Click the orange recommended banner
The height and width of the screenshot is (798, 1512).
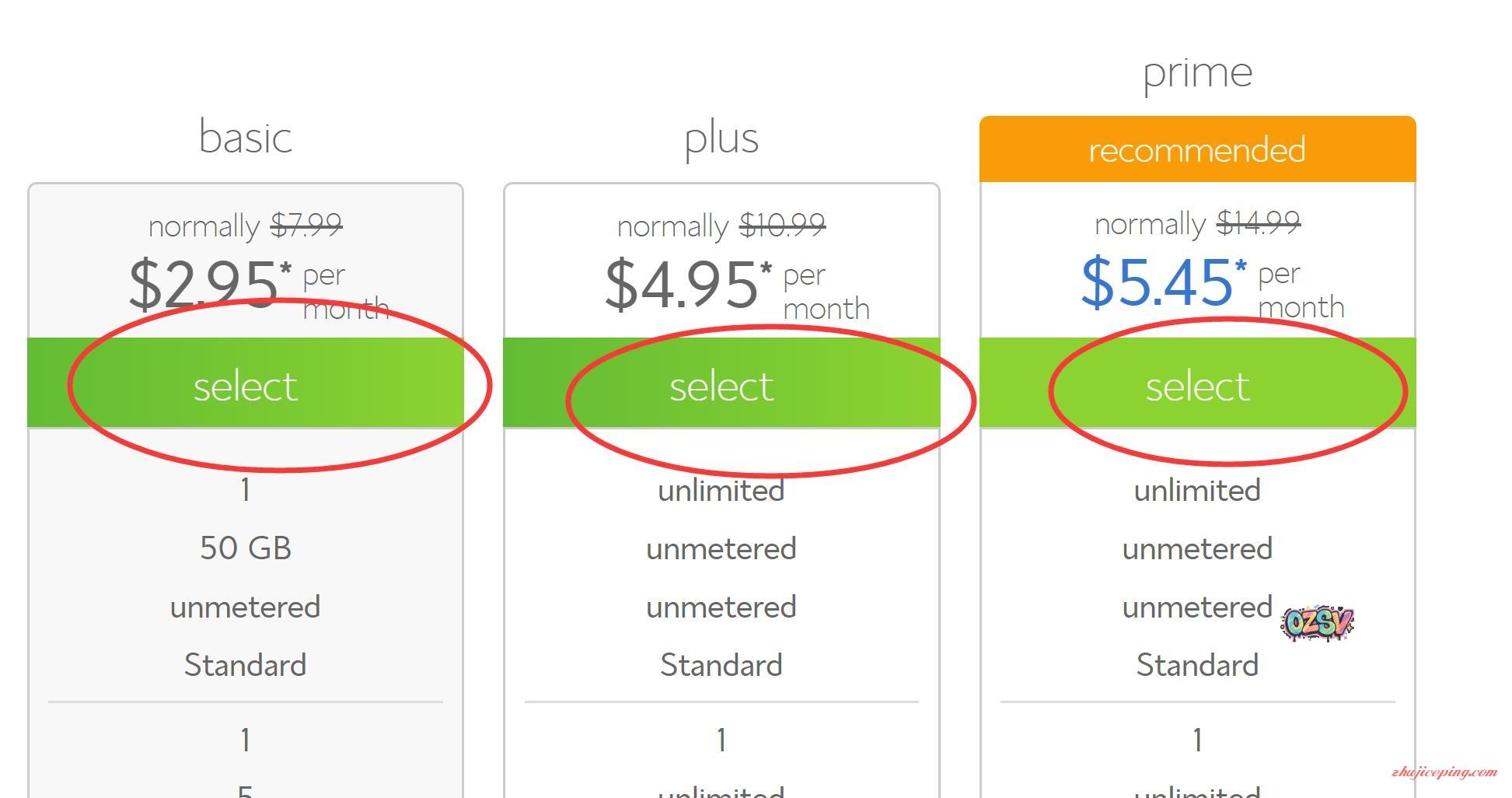pos(1197,149)
